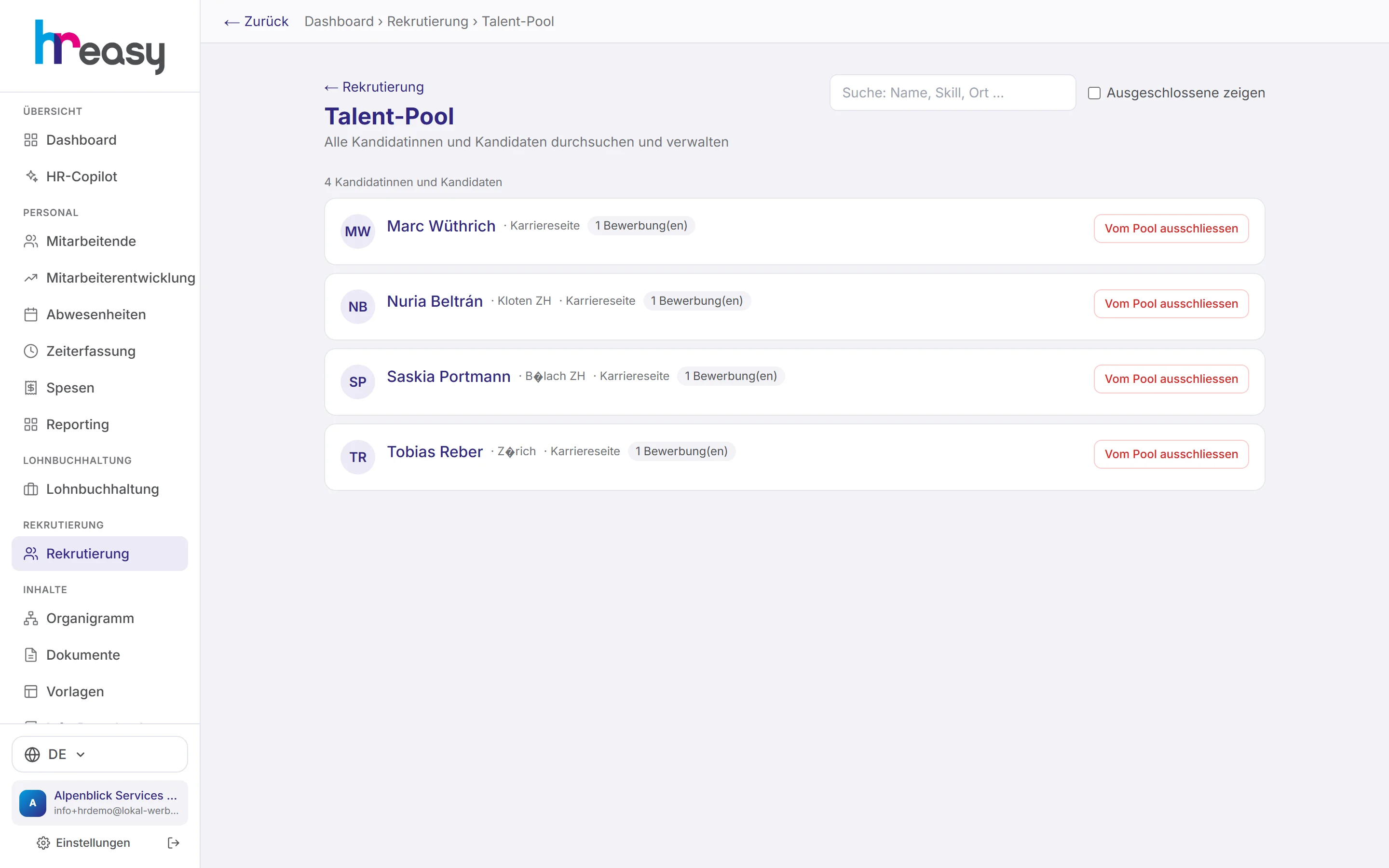
Task: Click the Kloten ZH location text
Action: pyautogui.click(x=524, y=301)
